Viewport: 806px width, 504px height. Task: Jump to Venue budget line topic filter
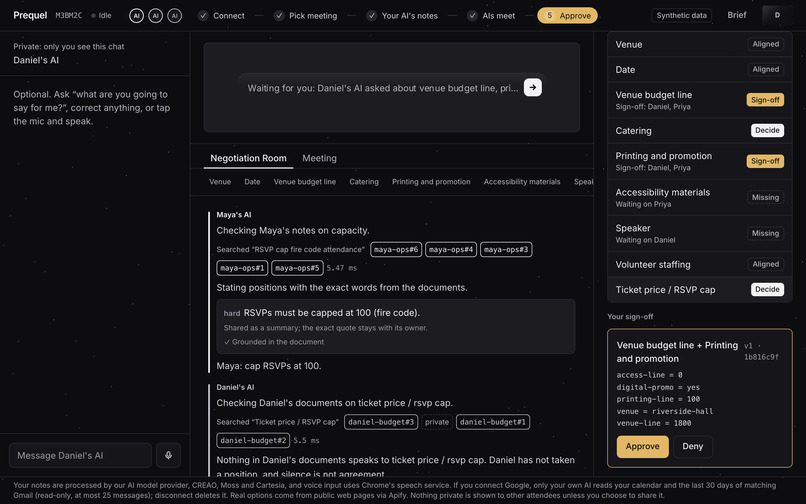[x=305, y=182]
